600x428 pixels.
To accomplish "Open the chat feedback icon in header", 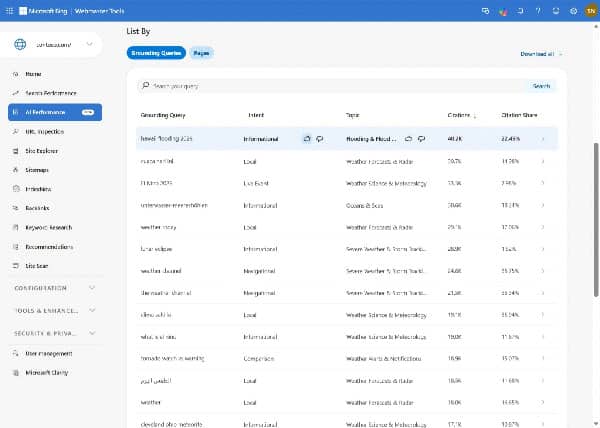I will [485, 11].
